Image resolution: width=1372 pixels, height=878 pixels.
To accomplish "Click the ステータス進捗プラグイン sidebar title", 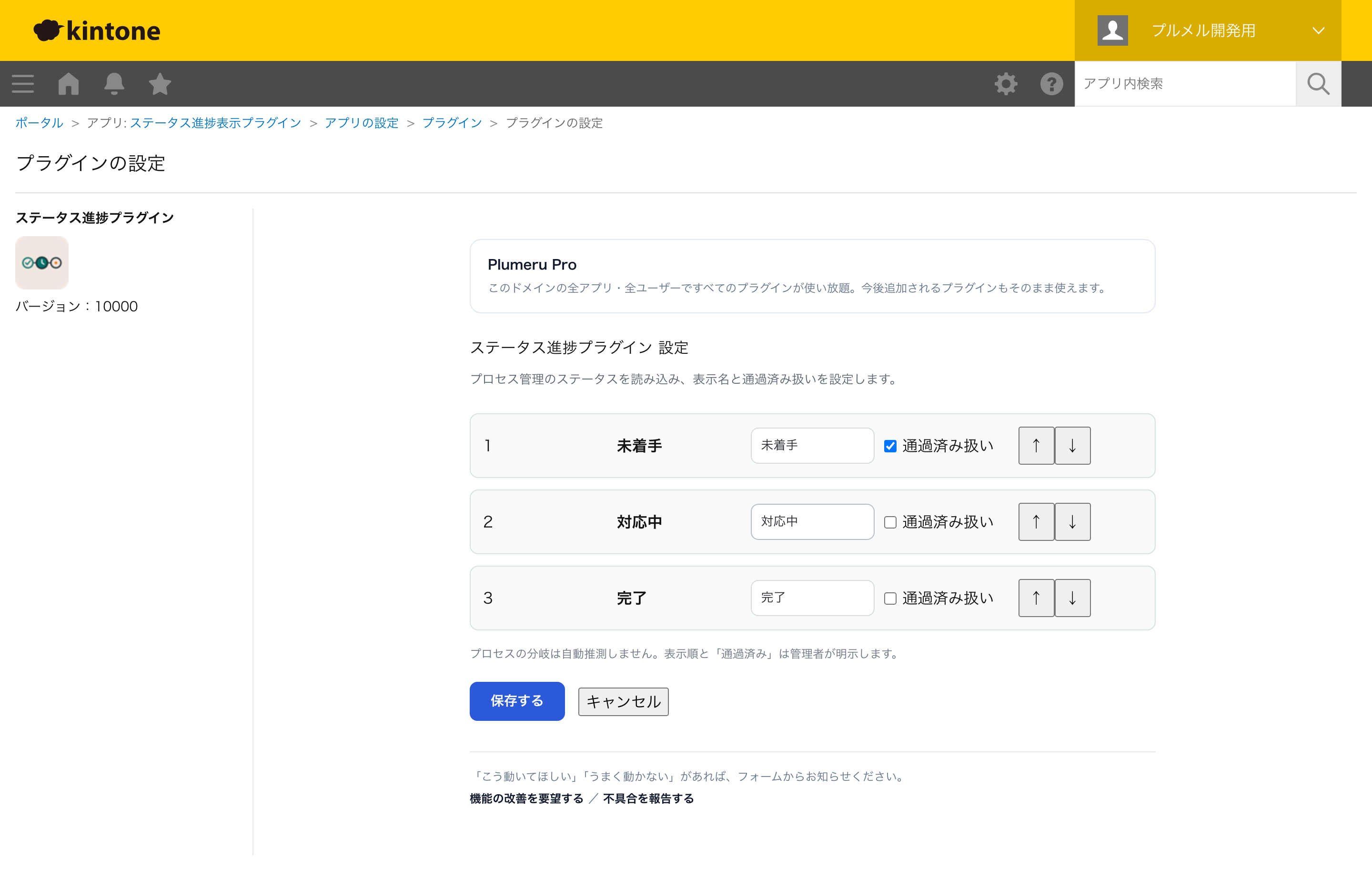I will (x=95, y=218).
